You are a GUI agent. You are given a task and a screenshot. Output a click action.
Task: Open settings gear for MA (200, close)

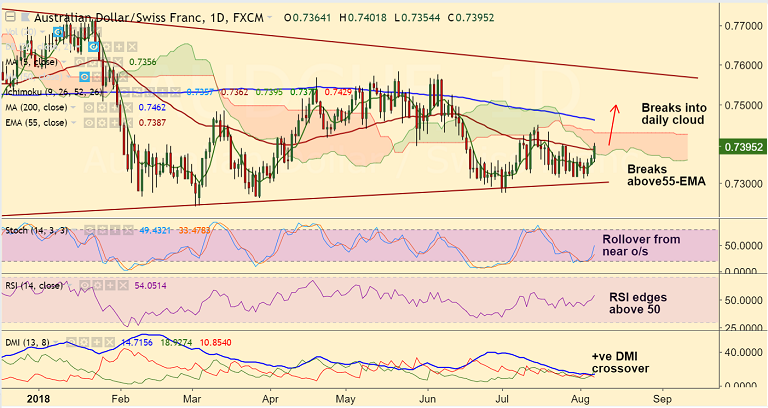(x=102, y=107)
